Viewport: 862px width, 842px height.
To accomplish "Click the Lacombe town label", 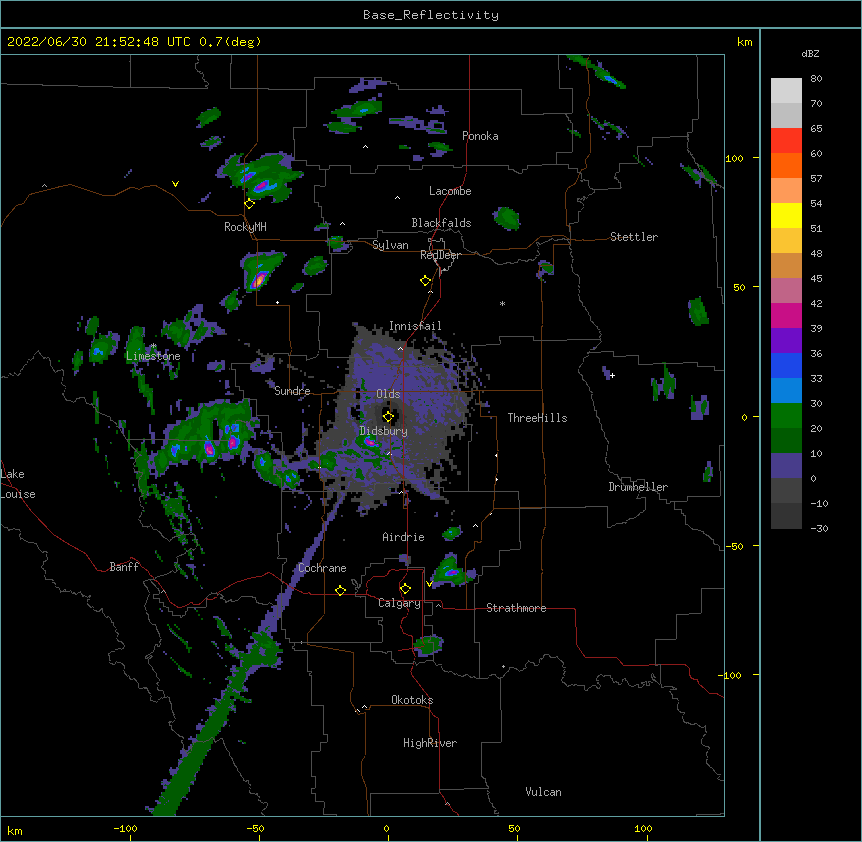I will (450, 191).
